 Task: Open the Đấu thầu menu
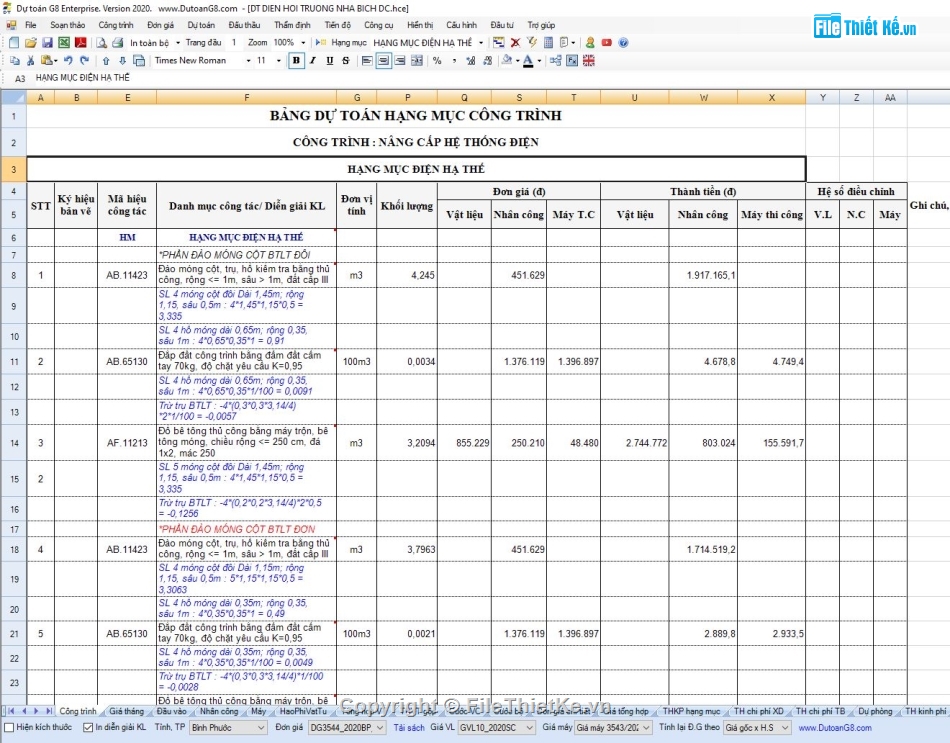tap(244, 25)
